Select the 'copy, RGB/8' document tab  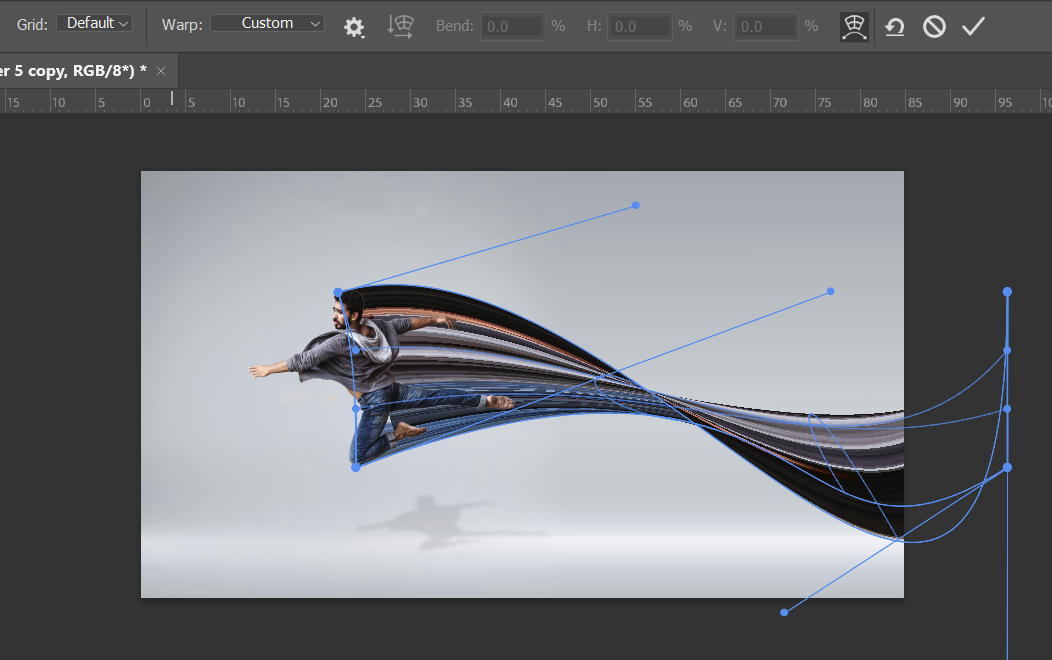[x=70, y=71]
